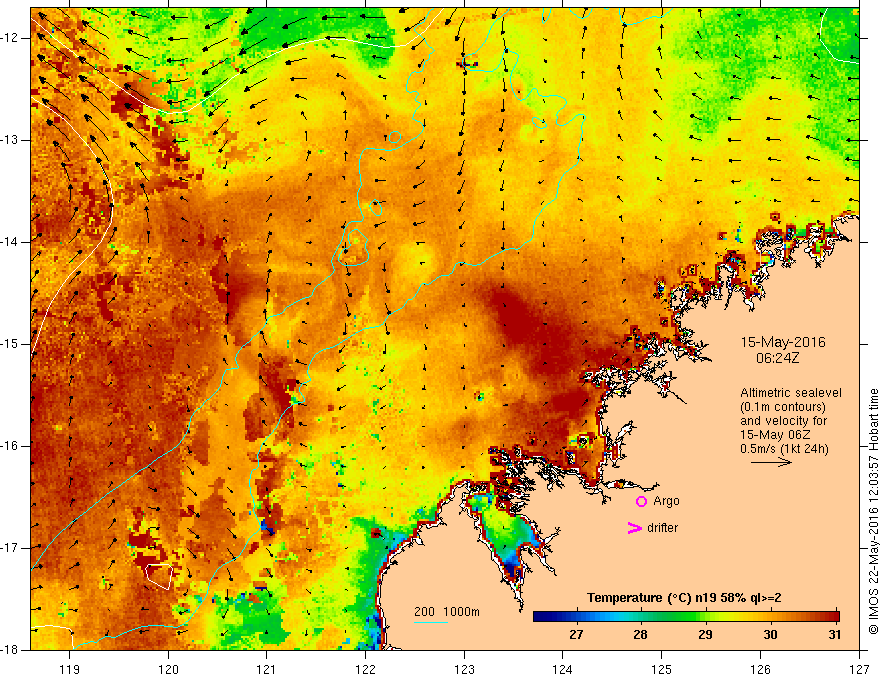
Task: Click latitude axis label -18
Action: pos(11,650)
